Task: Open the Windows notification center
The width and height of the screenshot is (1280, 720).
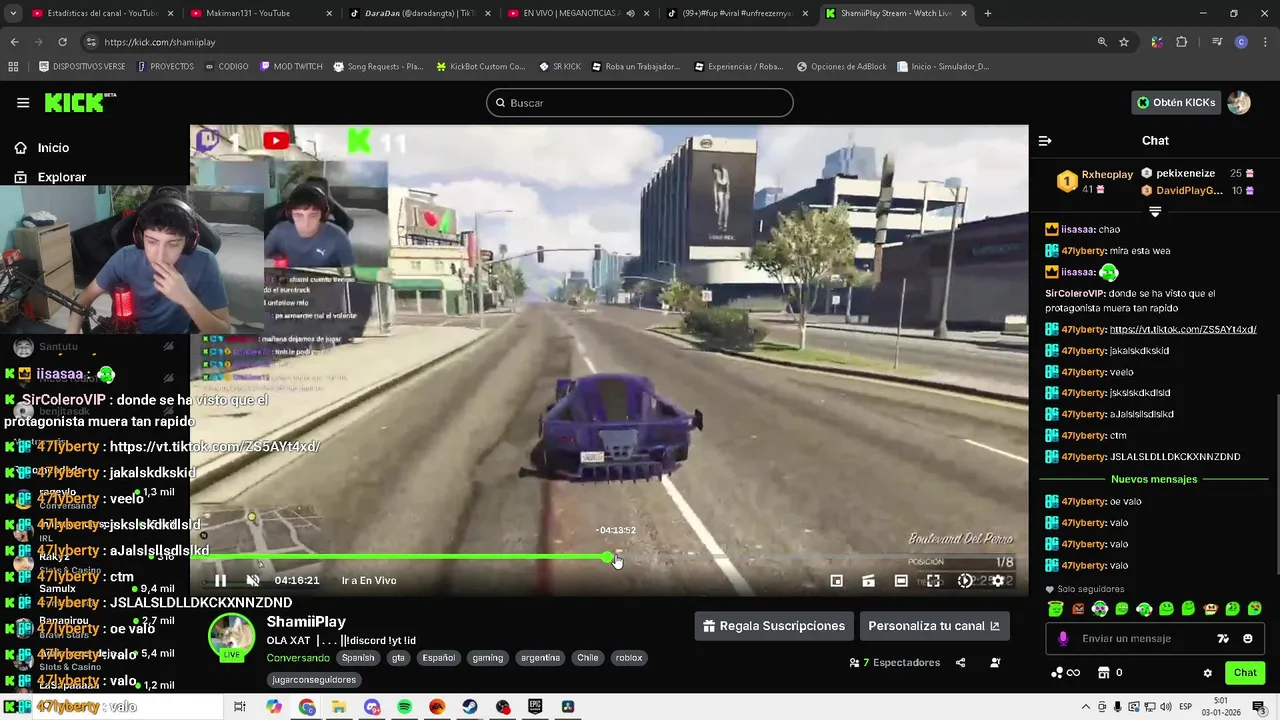Action: (1259, 707)
